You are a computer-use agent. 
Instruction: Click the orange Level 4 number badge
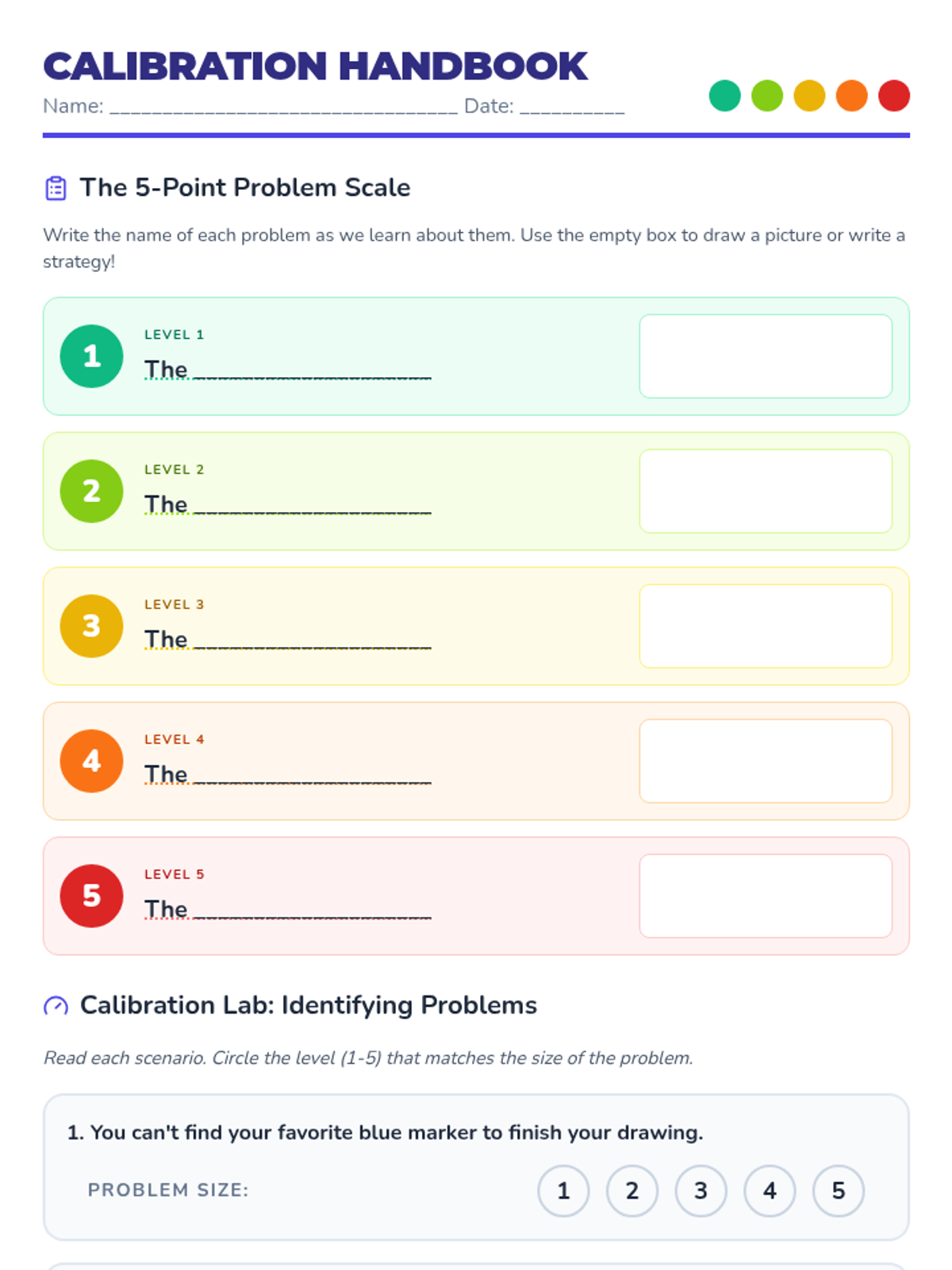(x=91, y=761)
